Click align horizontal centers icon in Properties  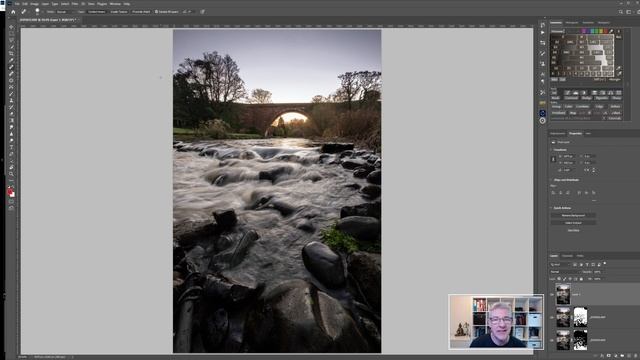point(560,193)
